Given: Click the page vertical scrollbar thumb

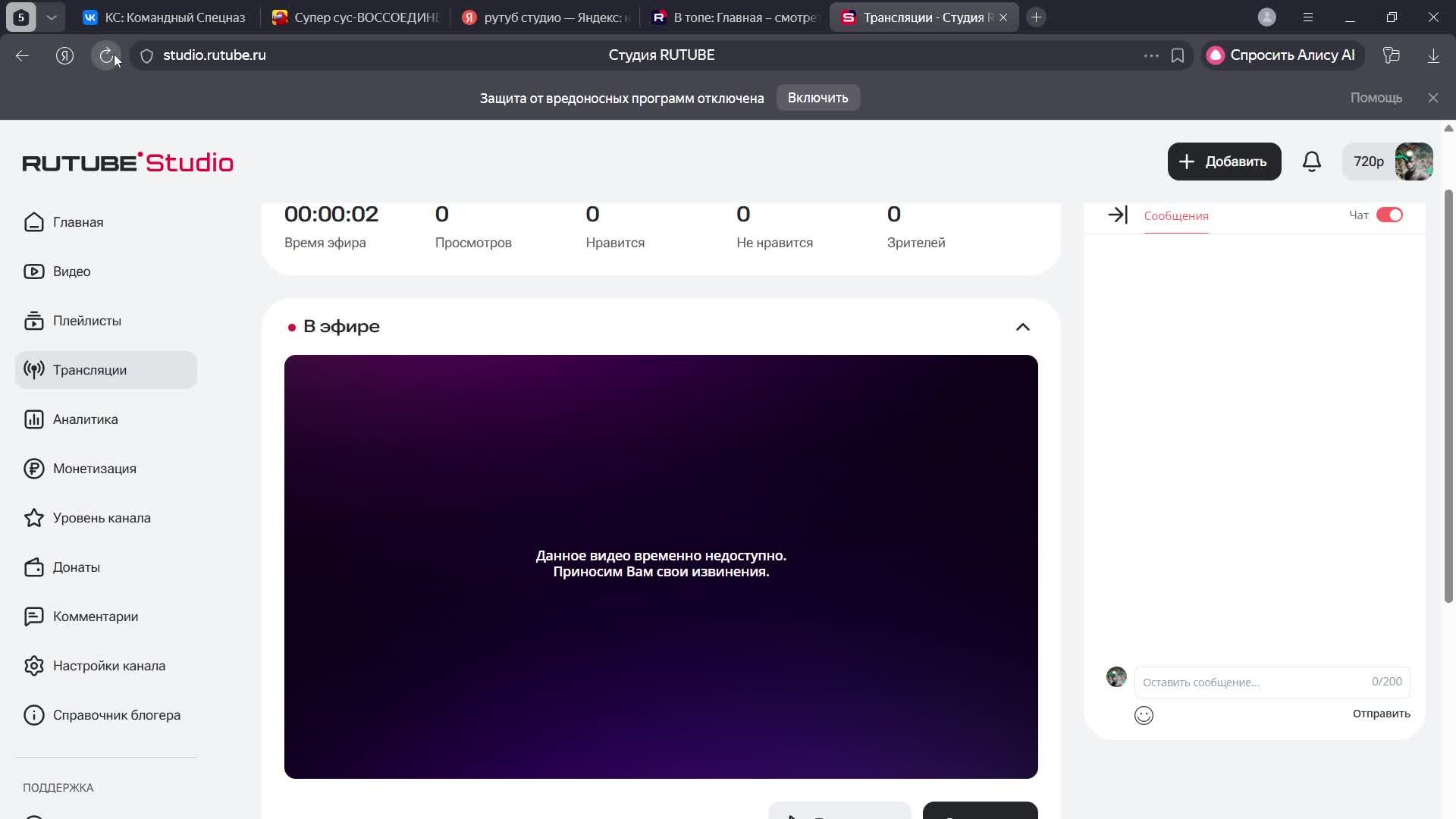Looking at the screenshot, I should click(x=1448, y=394).
